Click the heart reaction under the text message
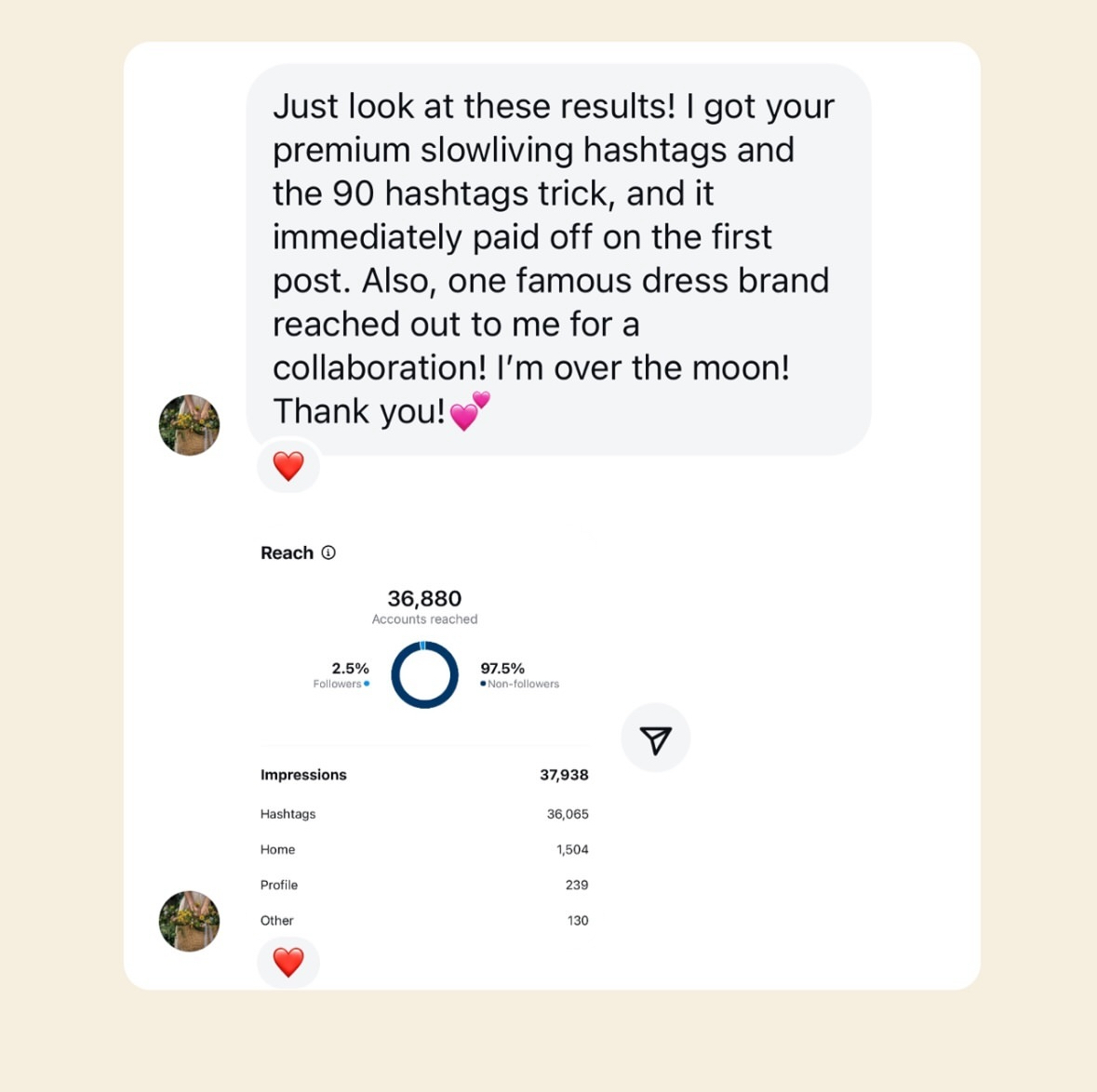 (x=288, y=466)
